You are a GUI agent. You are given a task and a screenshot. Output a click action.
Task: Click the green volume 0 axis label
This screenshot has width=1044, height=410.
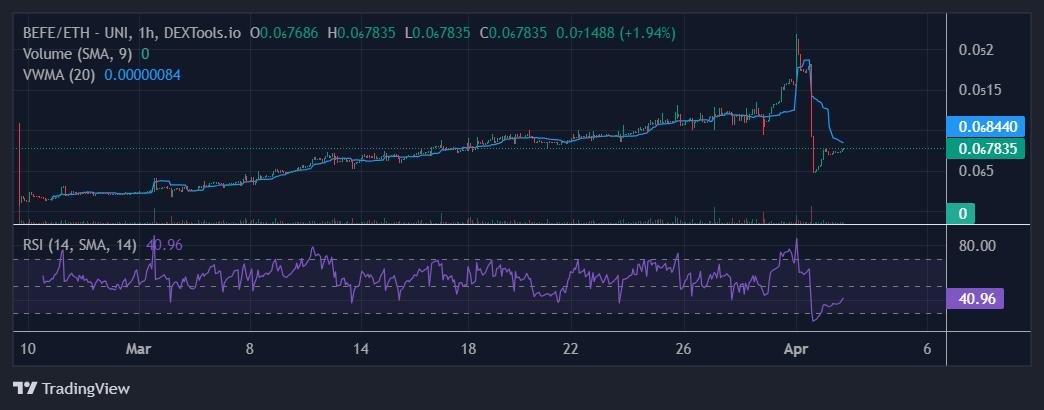pos(962,213)
